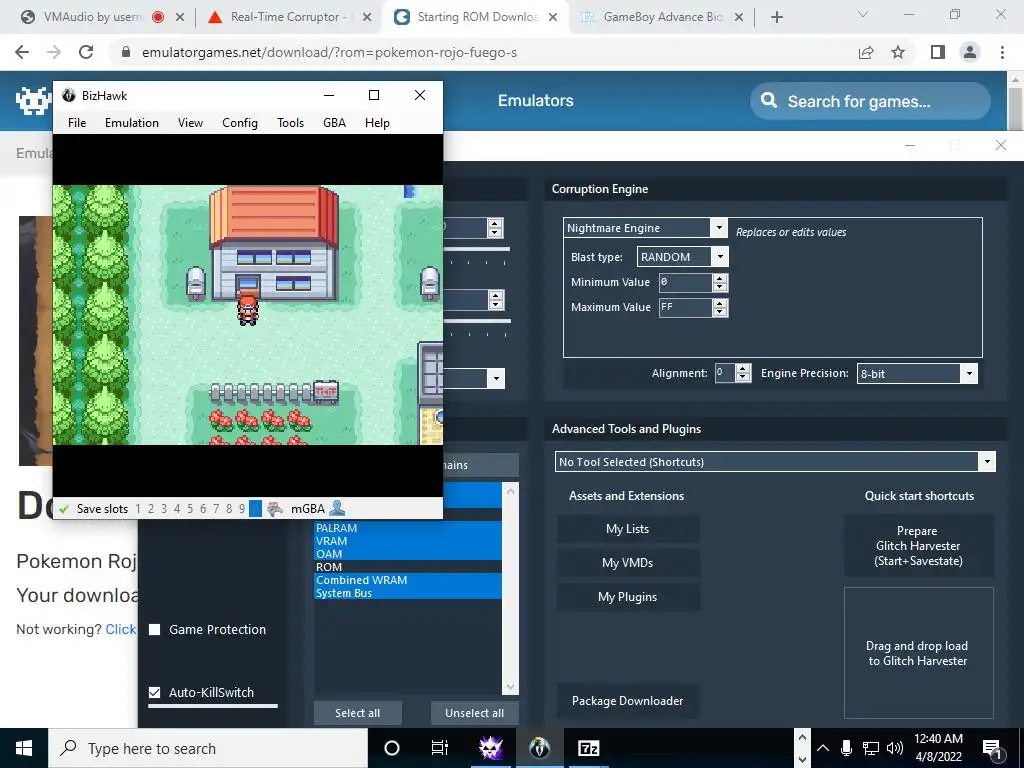Viewport: 1024px width, 768px height.
Task: Show hidden tray icons chevron
Action: tap(823, 748)
